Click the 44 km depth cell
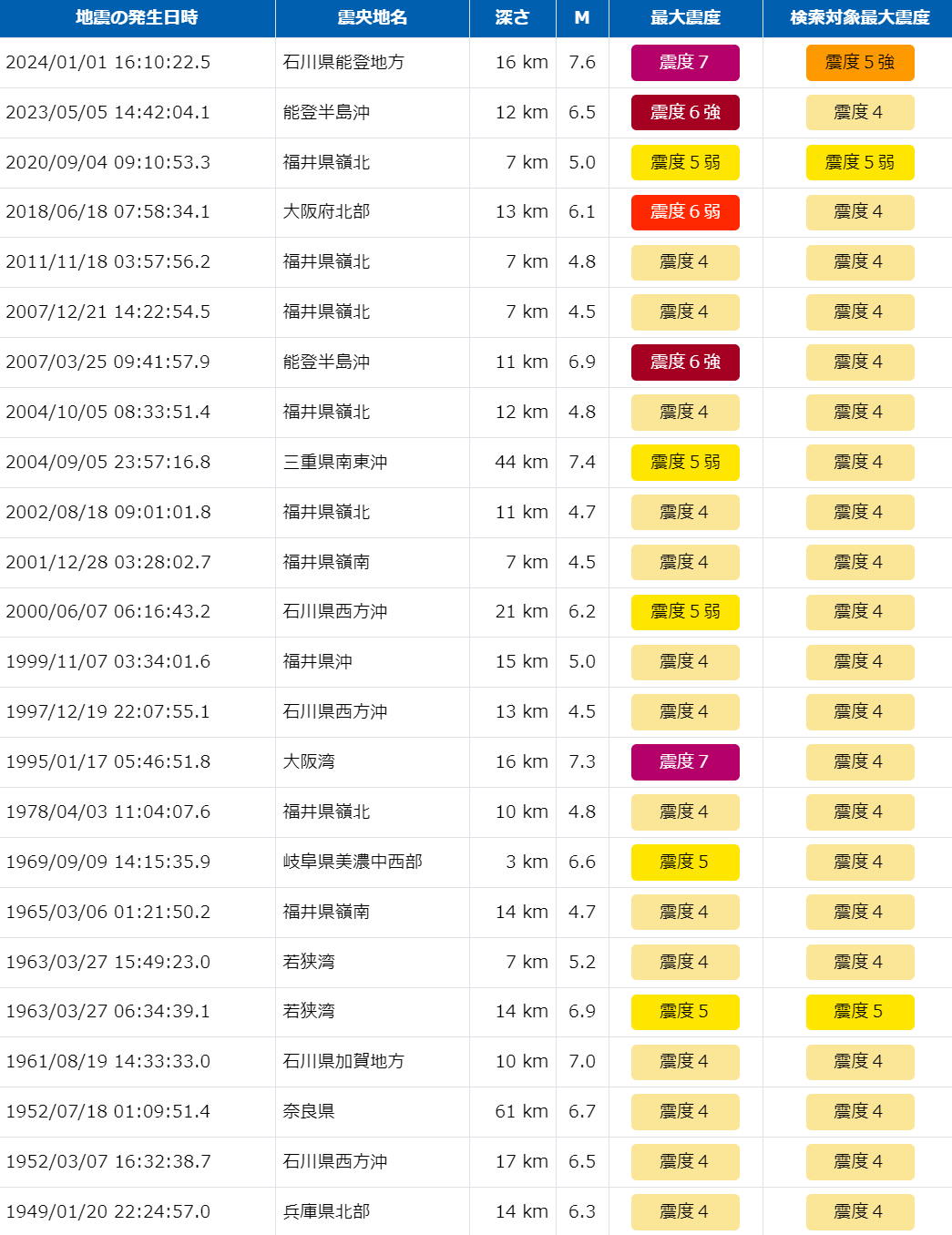This screenshot has width=952, height=1235. pyautogui.click(x=521, y=462)
